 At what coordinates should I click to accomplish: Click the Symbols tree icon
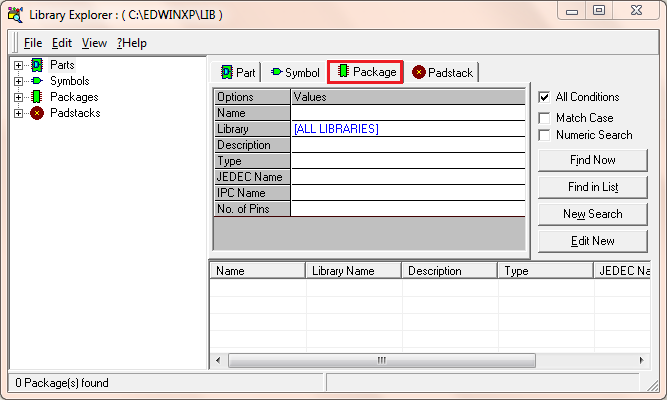tap(37, 81)
